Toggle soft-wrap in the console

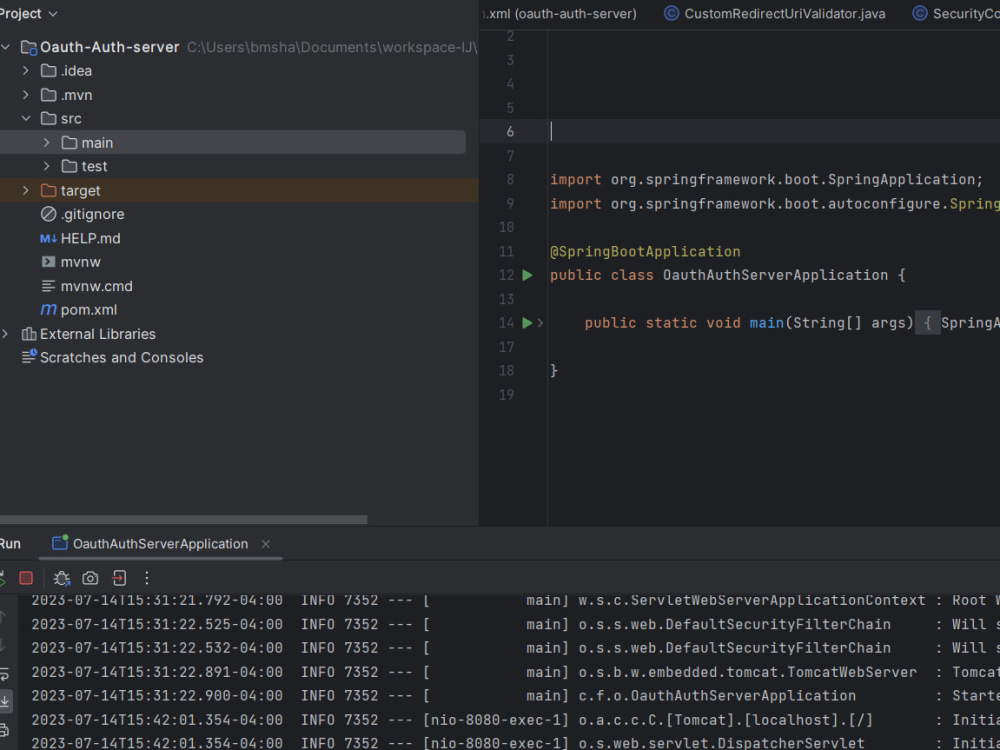pos(4,673)
